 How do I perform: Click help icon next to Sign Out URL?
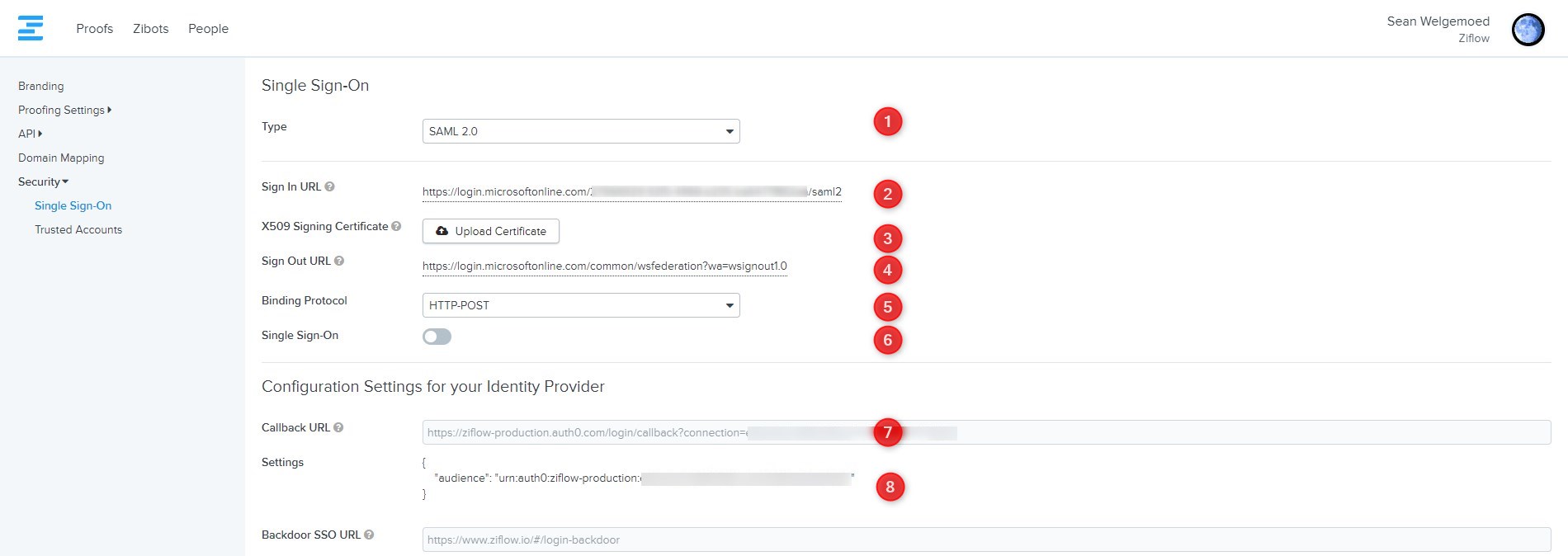tap(339, 262)
